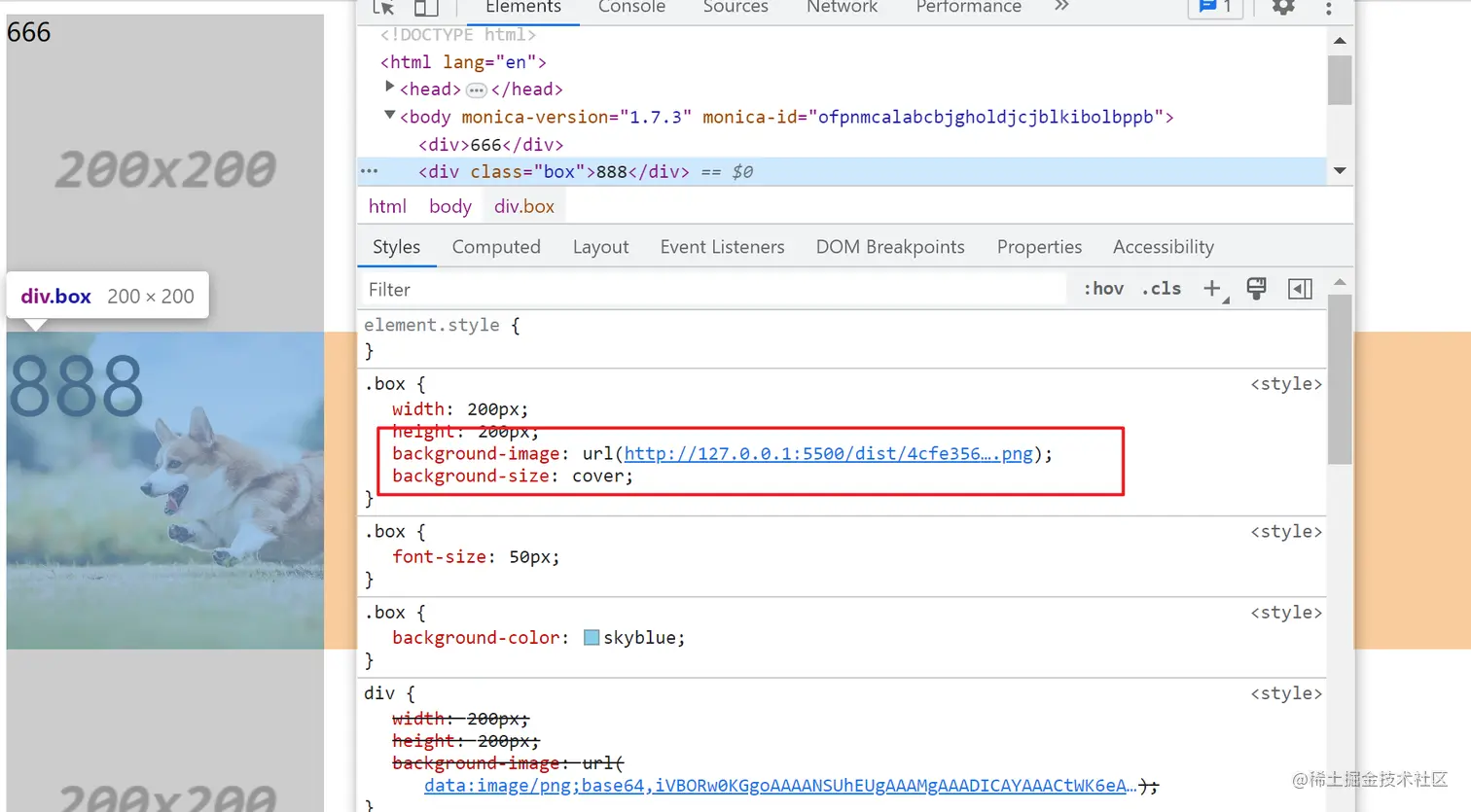Click the div.box size tooltip
This screenshot has height=812, width=1471.
point(108,296)
